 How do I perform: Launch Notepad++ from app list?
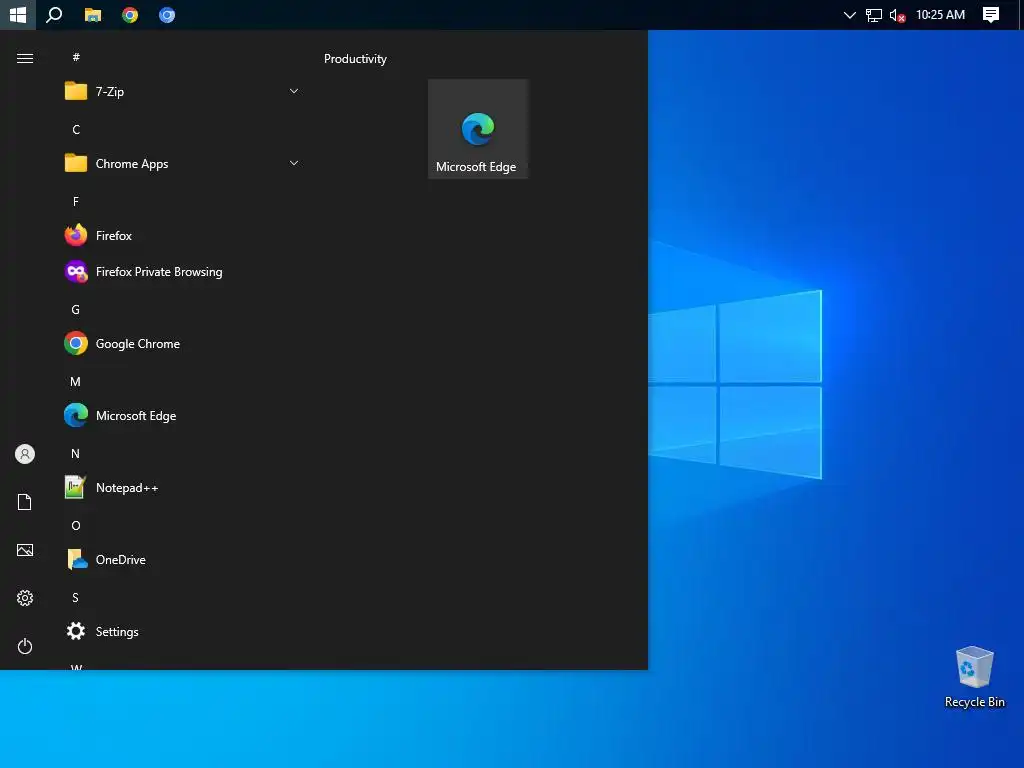click(x=183, y=487)
